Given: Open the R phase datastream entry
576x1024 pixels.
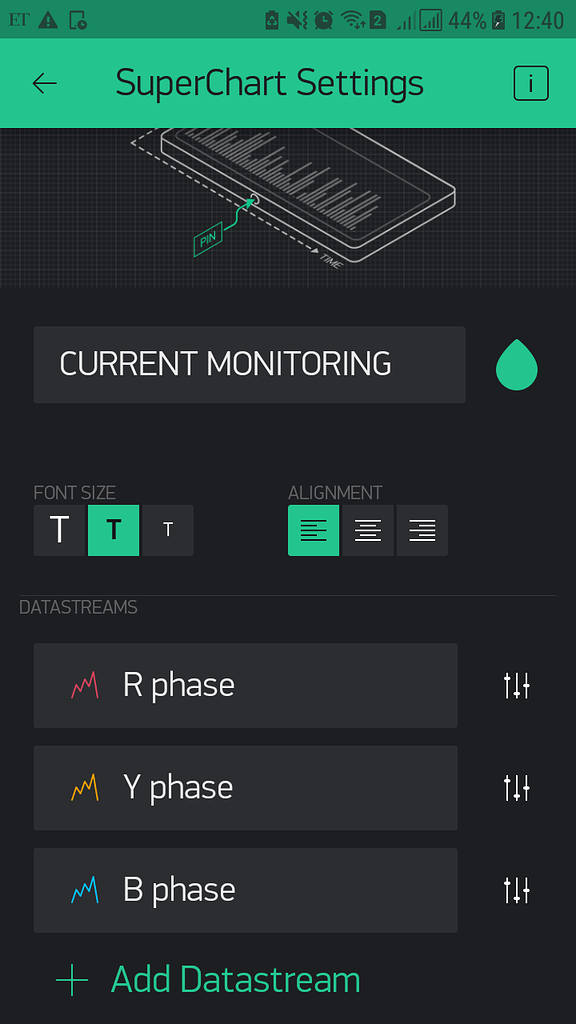Looking at the screenshot, I should point(246,686).
